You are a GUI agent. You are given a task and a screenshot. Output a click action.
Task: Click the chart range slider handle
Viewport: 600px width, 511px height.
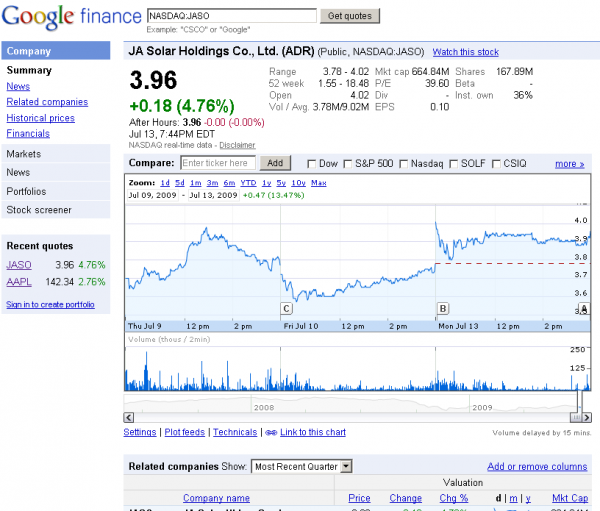(x=576, y=417)
